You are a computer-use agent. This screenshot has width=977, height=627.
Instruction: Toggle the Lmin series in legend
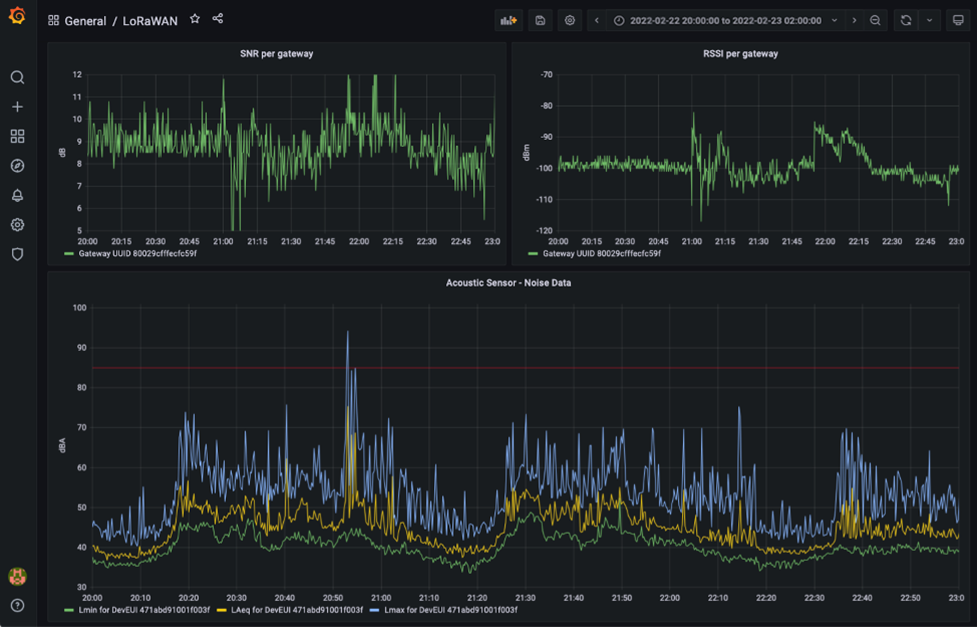tap(146, 609)
